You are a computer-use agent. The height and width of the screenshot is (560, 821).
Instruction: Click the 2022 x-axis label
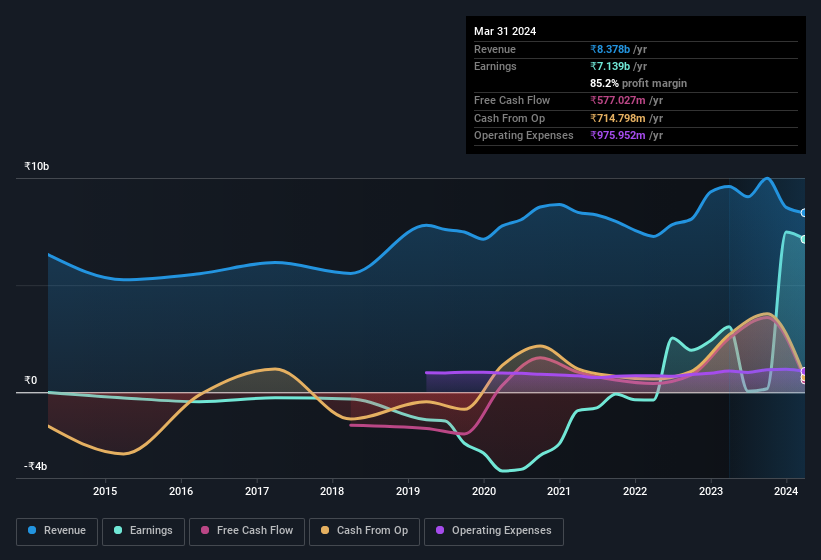pyautogui.click(x=635, y=491)
